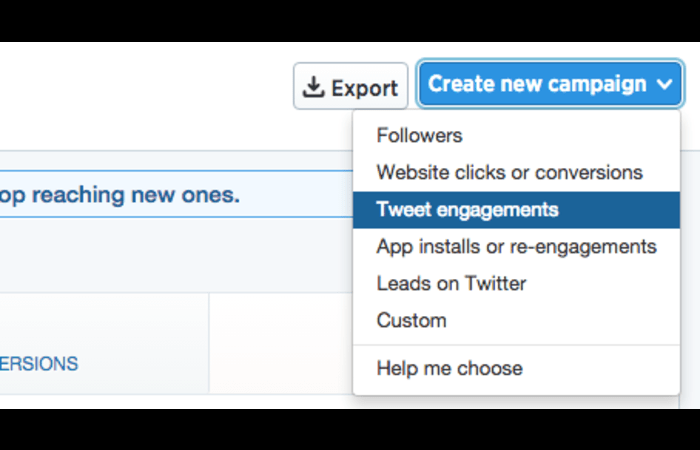Viewport: 700px width, 450px height.
Task: Click the black letterbox bar above the page
Action: [350, 21]
